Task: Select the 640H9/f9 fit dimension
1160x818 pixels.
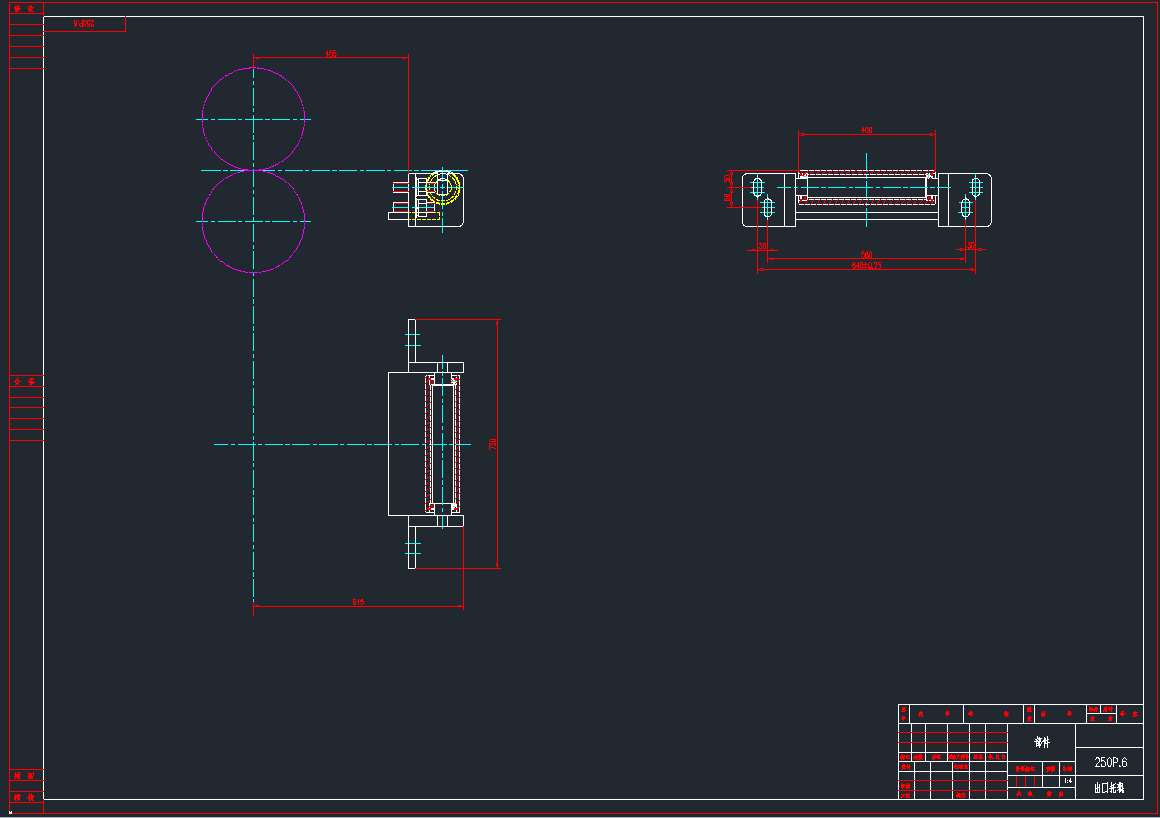Action: click(x=866, y=265)
